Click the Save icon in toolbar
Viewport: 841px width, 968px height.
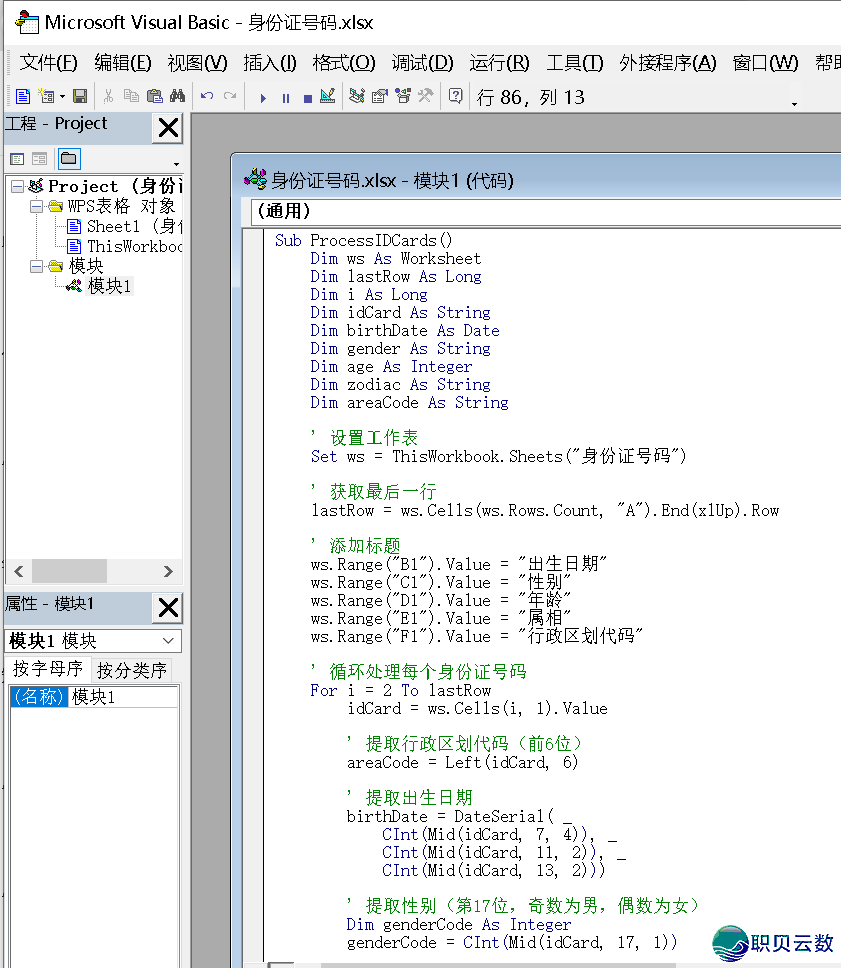pos(80,97)
